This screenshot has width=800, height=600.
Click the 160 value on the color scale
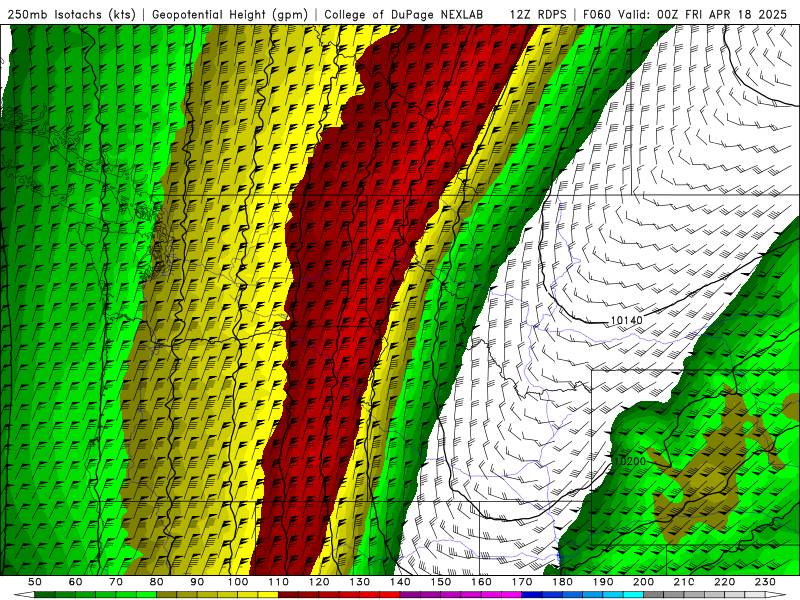481,582
